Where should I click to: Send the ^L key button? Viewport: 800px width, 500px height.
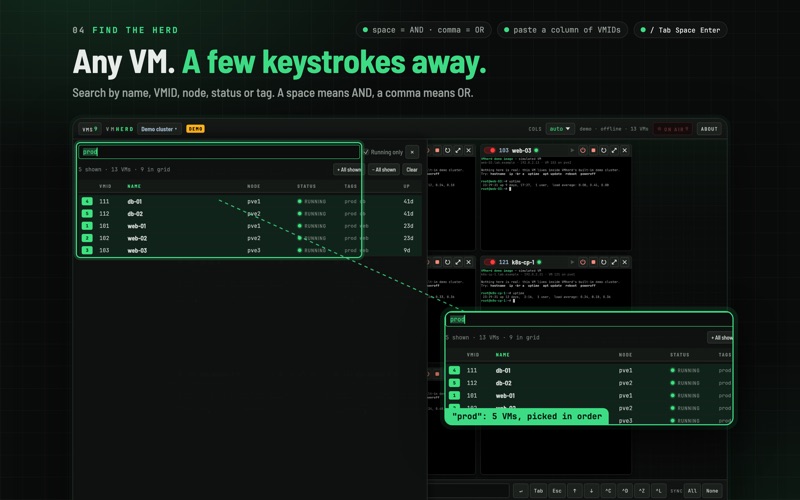pyautogui.click(x=659, y=491)
